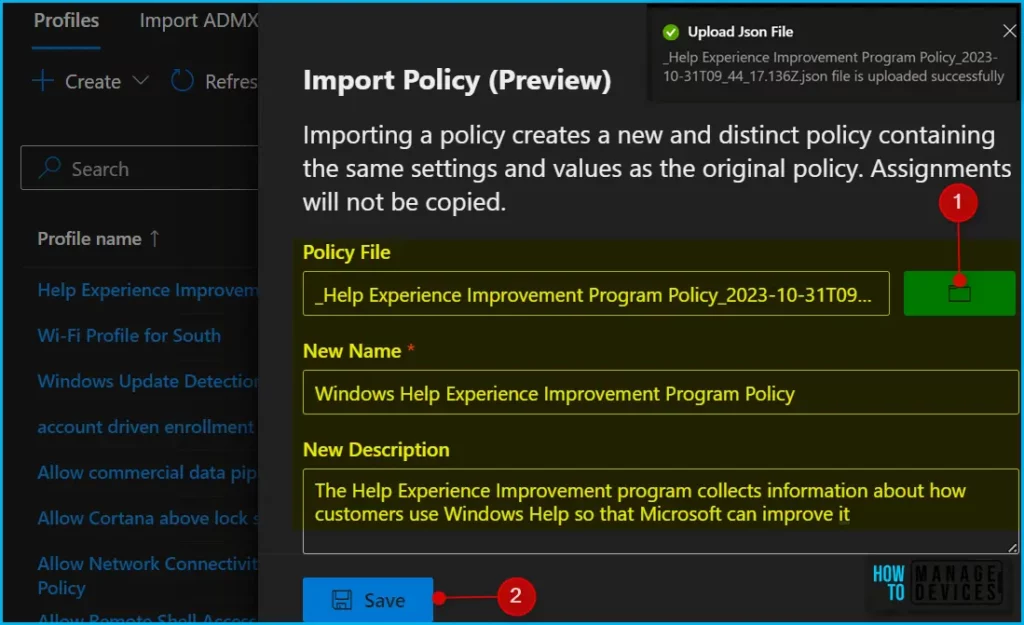This screenshot has height=625, width=1024.
Task: Click the description resize handle
Action: (1012, 548)
